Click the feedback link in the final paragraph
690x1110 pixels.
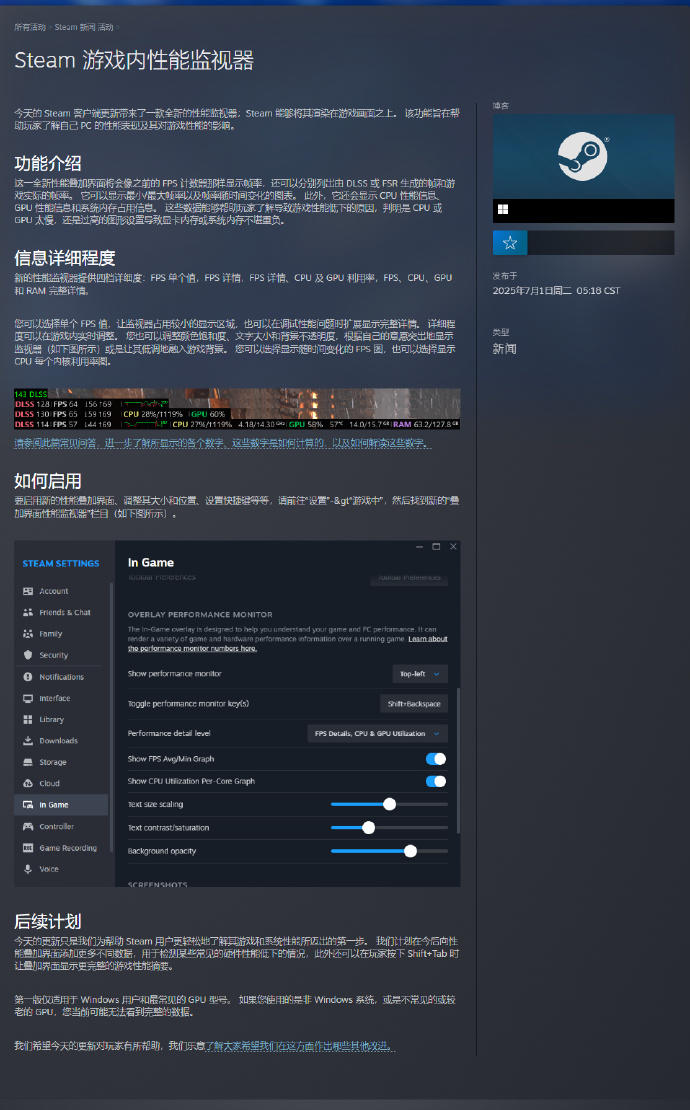[299, 1046]
